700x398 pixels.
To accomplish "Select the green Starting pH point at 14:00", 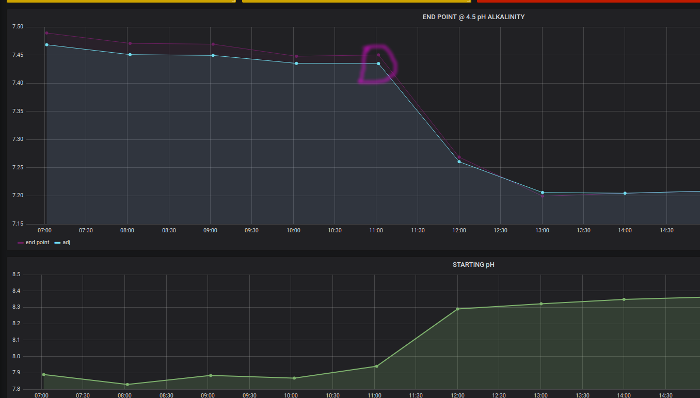I will [x=624, y=299].
